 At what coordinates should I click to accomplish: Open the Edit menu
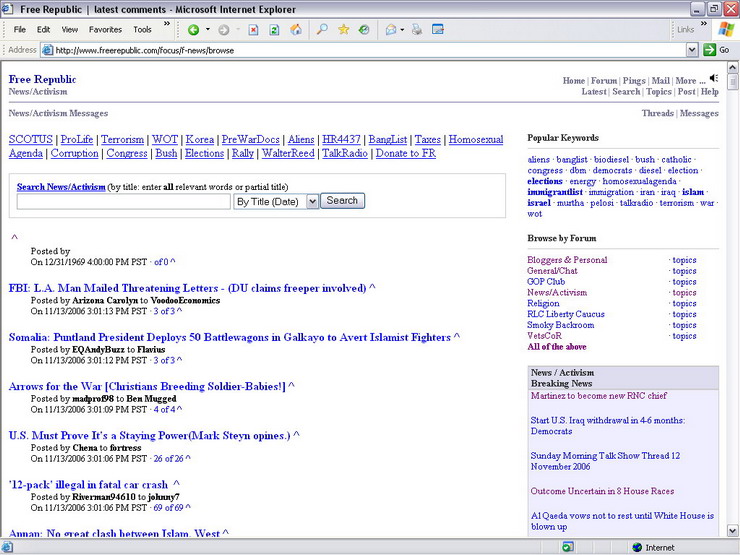tap(43, 29)
